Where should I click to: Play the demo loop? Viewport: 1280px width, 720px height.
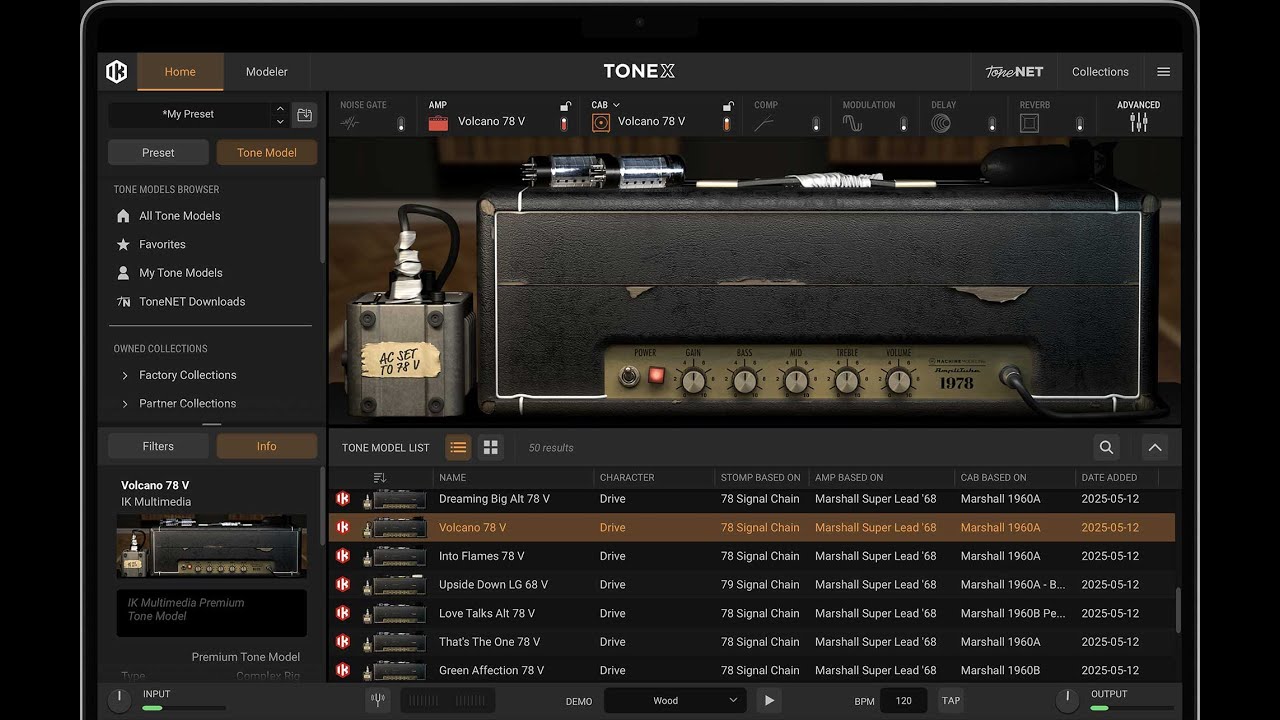(769, 701)
